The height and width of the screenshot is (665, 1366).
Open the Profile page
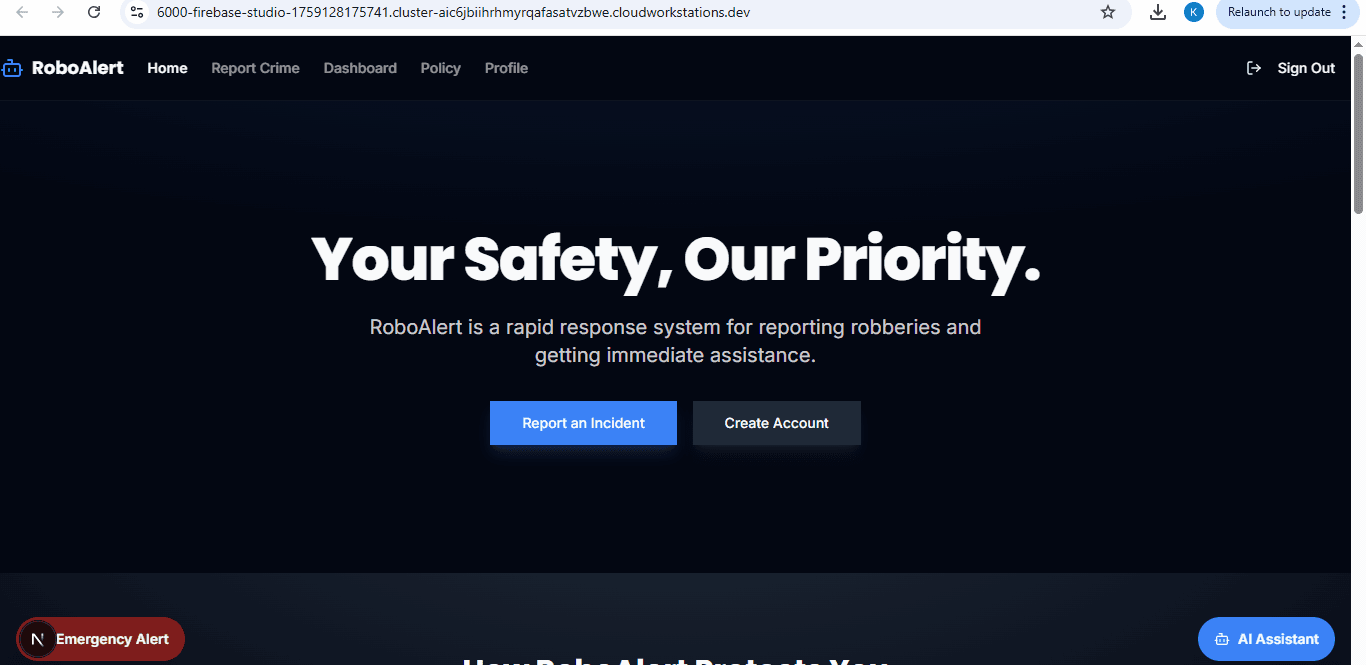(x=506, y=68)
